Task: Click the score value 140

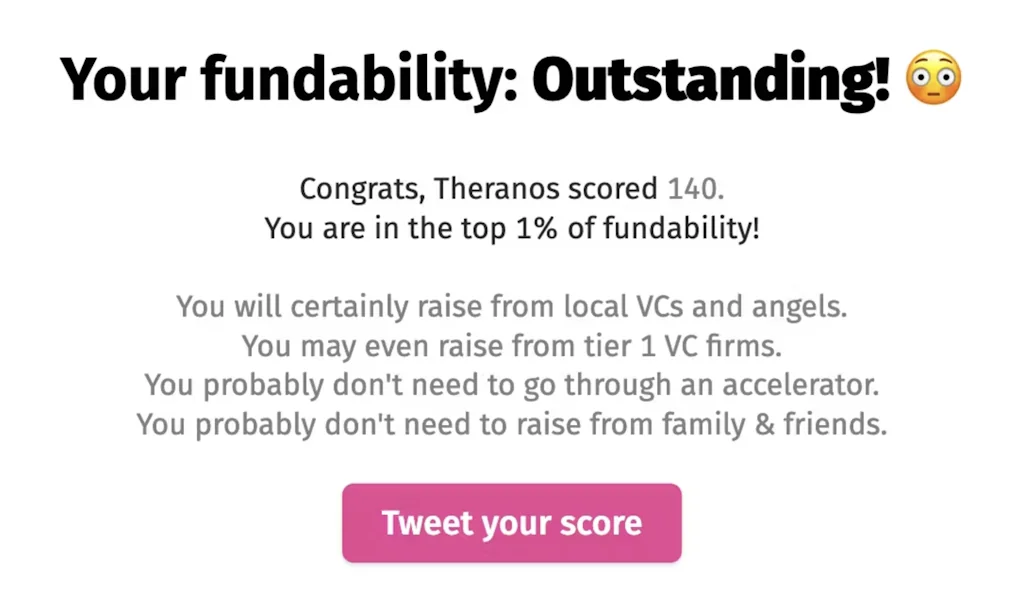Action: pos(692,188)
